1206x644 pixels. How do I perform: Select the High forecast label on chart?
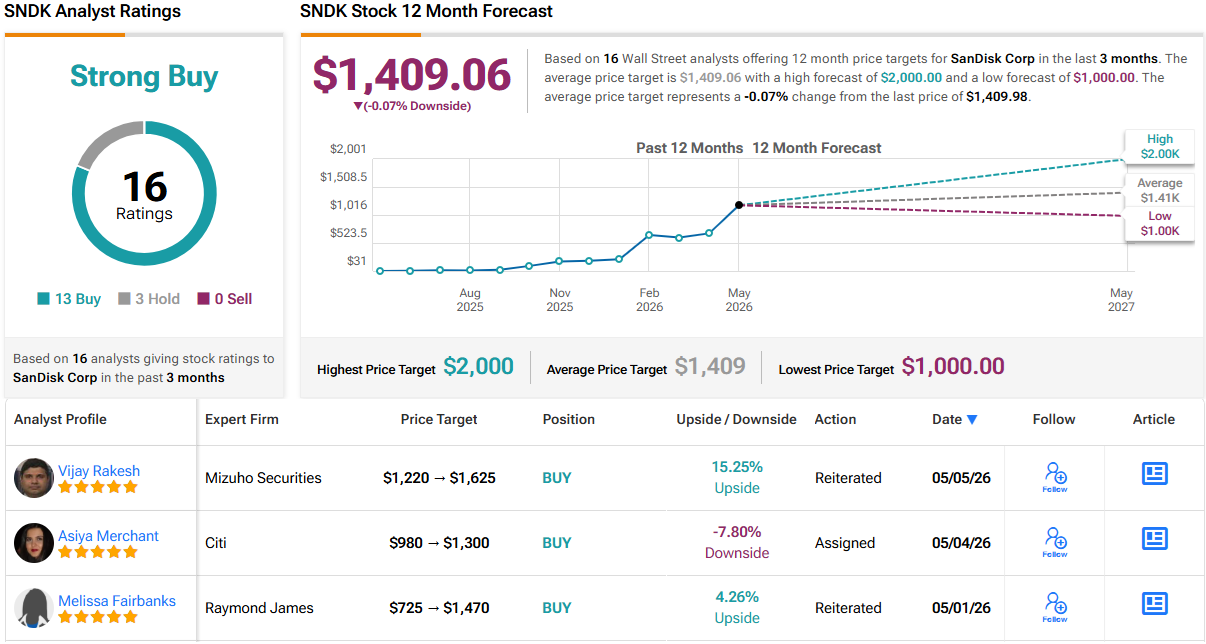(x=1160, y=147)
